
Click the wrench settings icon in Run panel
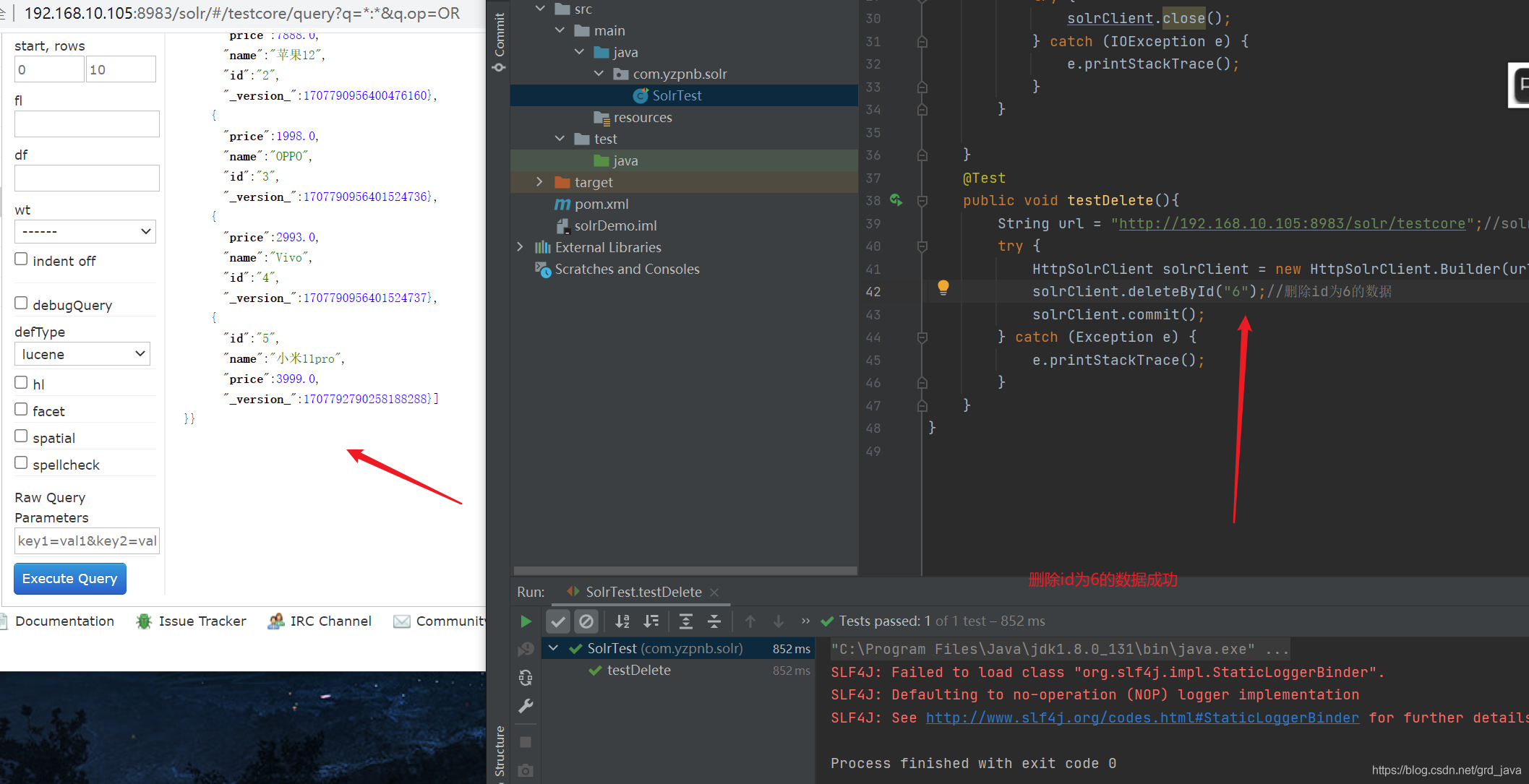pos(526,706)
